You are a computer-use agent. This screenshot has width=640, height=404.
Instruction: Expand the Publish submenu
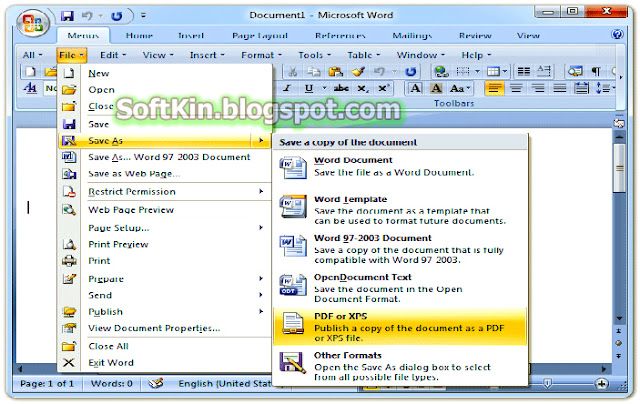(x=165, y=312)
